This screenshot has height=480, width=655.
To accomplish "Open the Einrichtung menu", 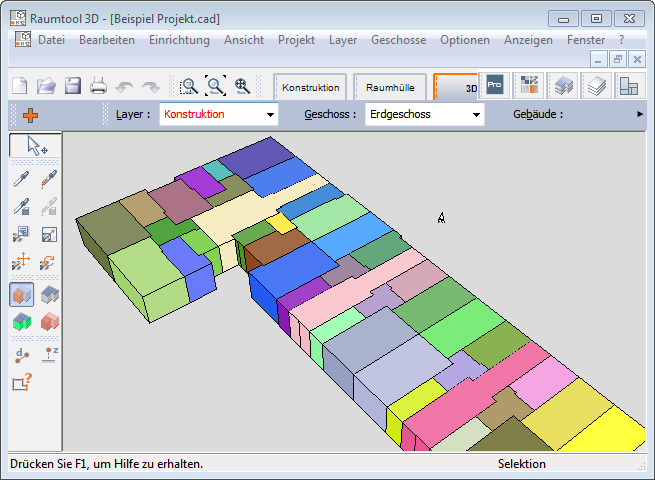I will pyautogui.click(x=179, y=40).
